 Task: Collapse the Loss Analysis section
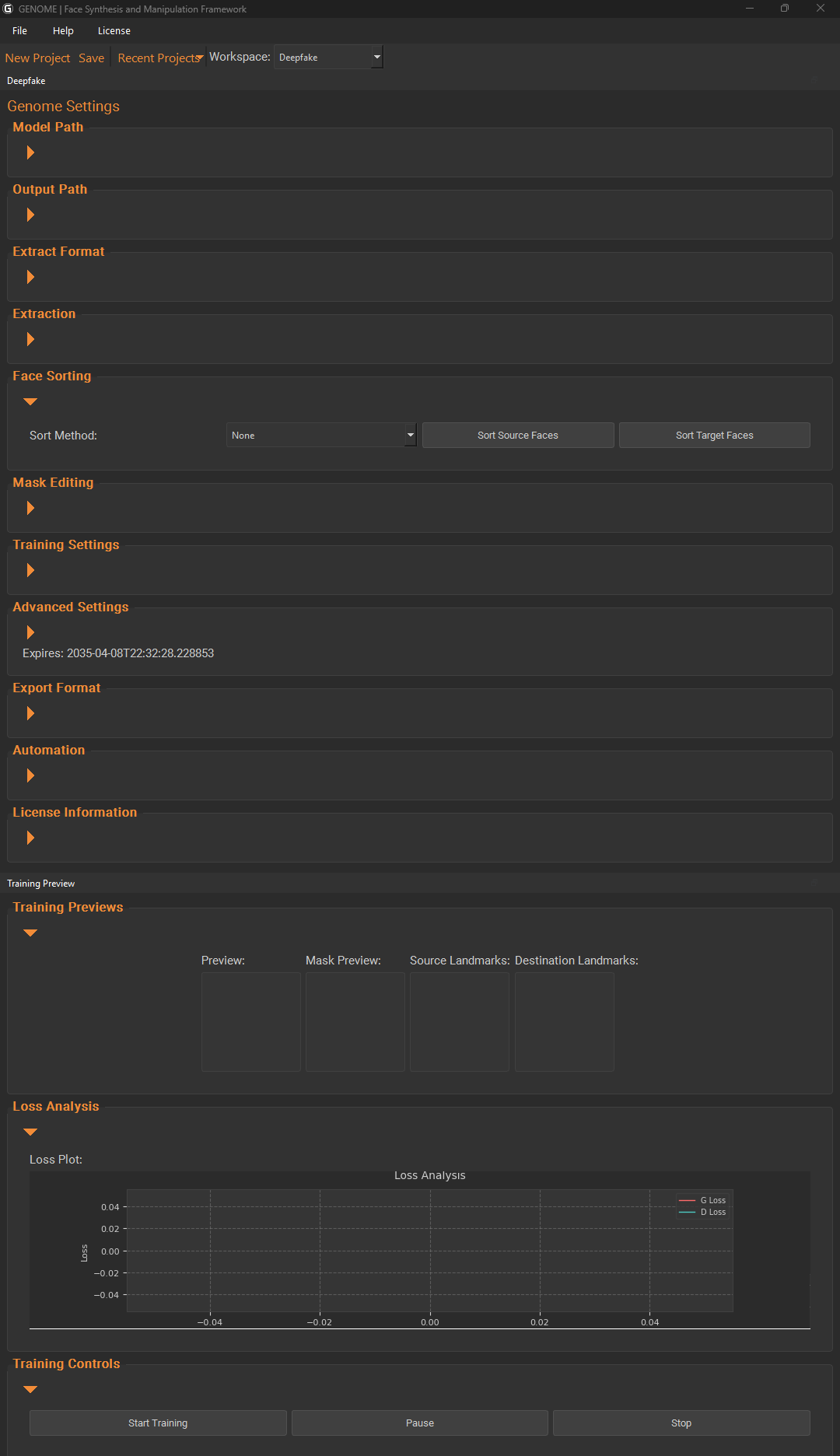[x=30, y=1132]
